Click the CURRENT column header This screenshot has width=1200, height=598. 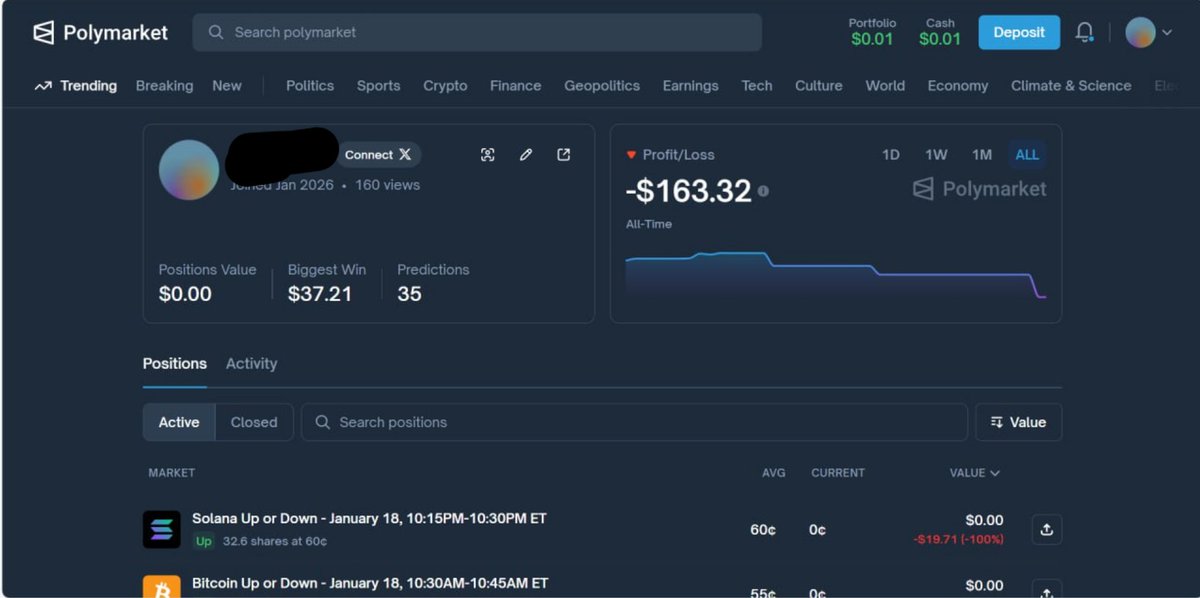[x=838, y=473]
